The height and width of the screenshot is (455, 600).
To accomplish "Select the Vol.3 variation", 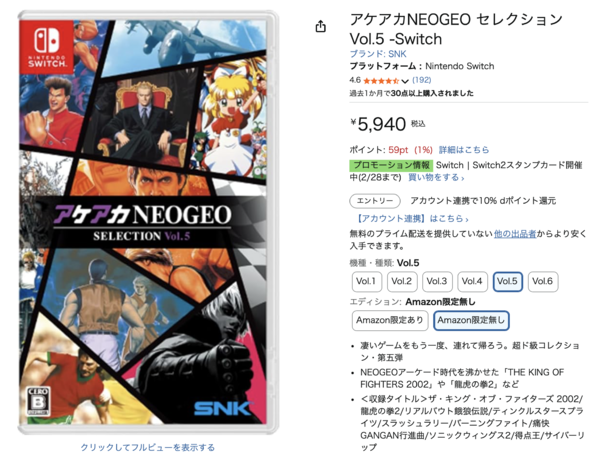I will [x=437, y=281].
